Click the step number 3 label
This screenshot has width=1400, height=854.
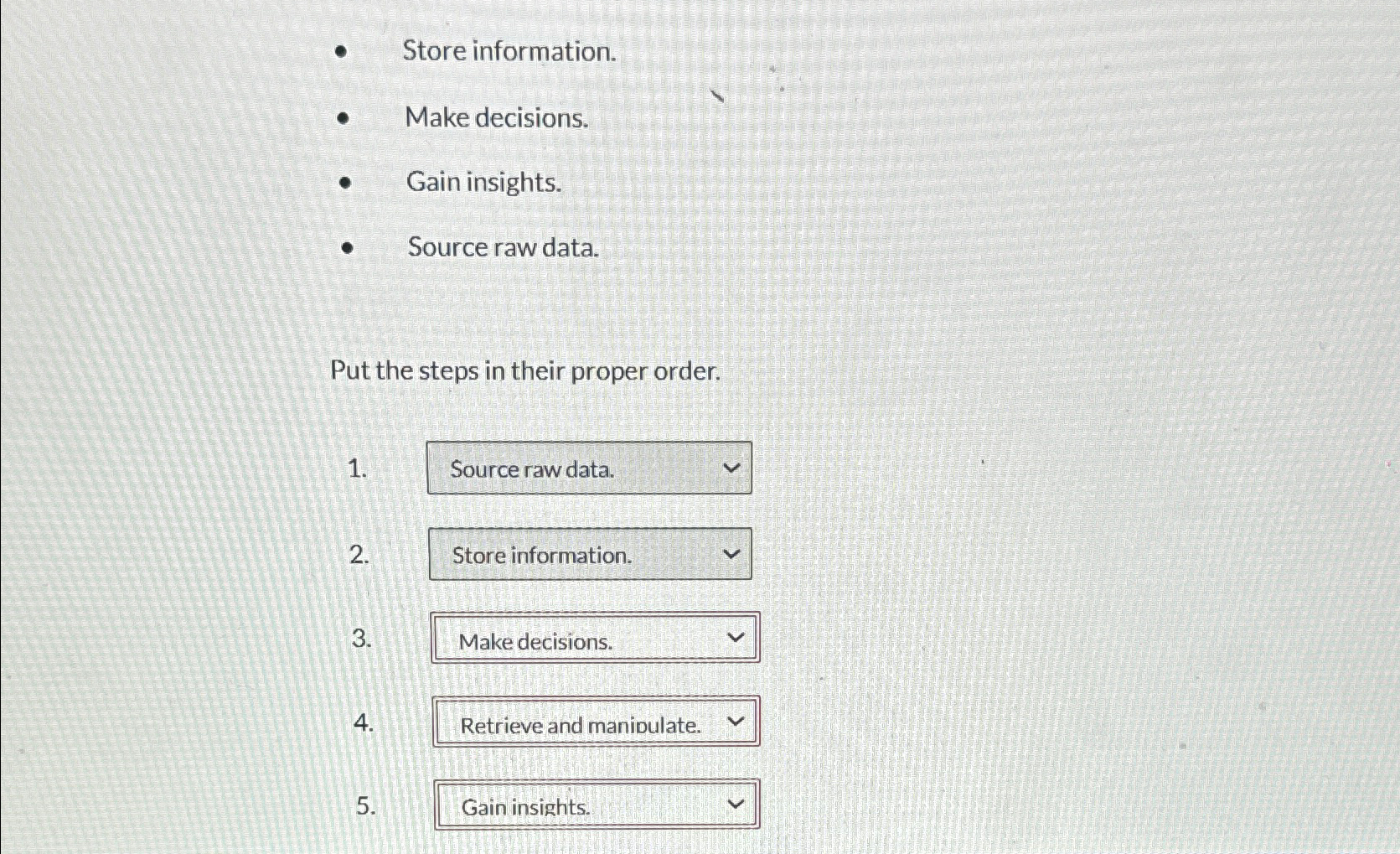[362, 639]
